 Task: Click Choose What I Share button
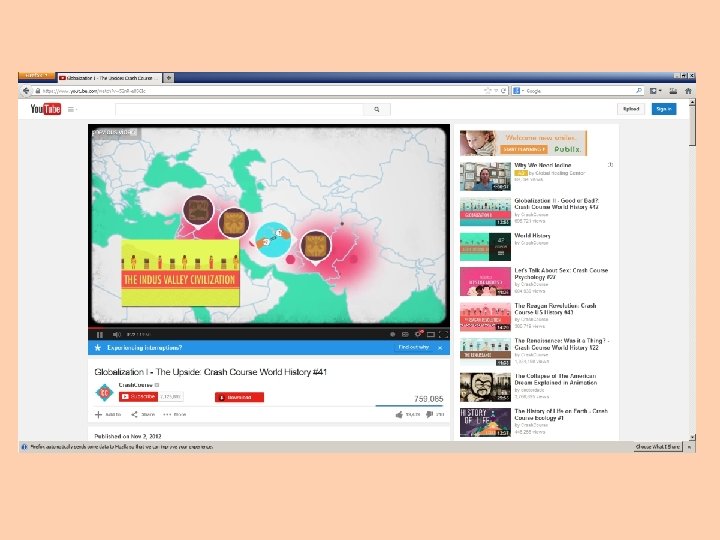(x=658, y=447)
